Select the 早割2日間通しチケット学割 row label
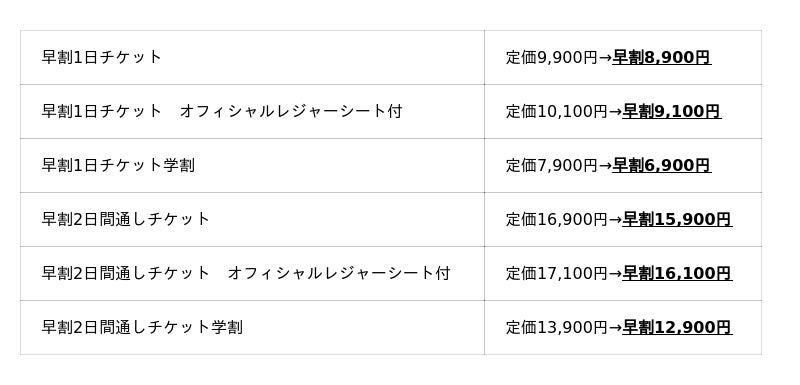Screen dimensions: 800x385 142,327
